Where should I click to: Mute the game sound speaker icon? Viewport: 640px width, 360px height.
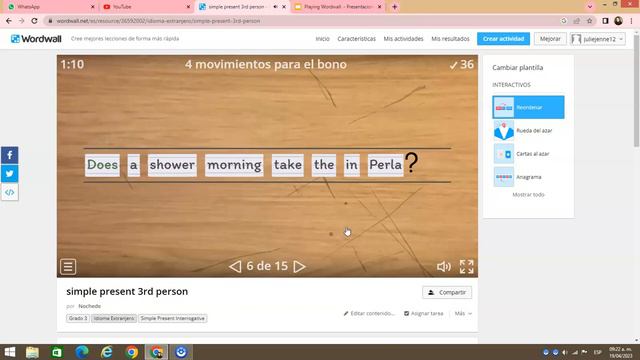pyautogui.click(x=444, y=267)
